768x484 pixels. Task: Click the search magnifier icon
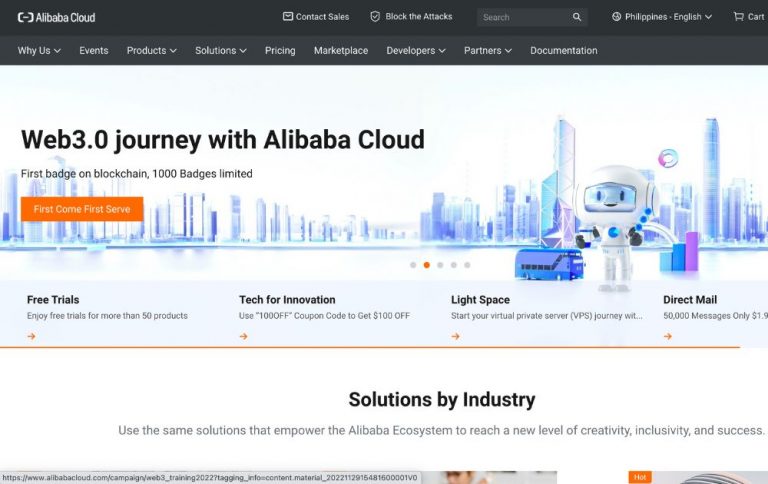(x=577, y=17)
